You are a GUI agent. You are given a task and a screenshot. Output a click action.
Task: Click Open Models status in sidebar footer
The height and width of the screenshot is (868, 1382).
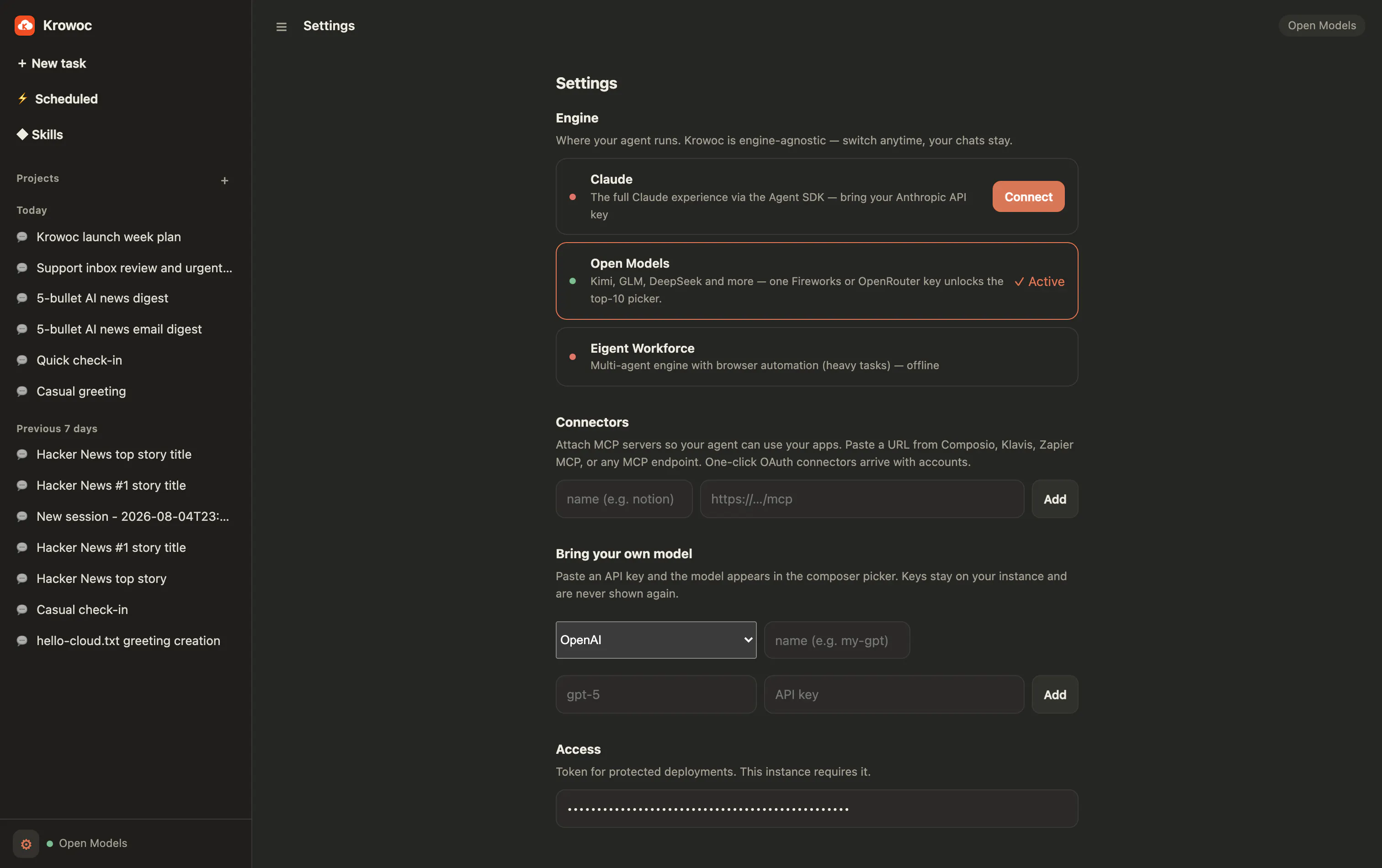coord(87,843)
